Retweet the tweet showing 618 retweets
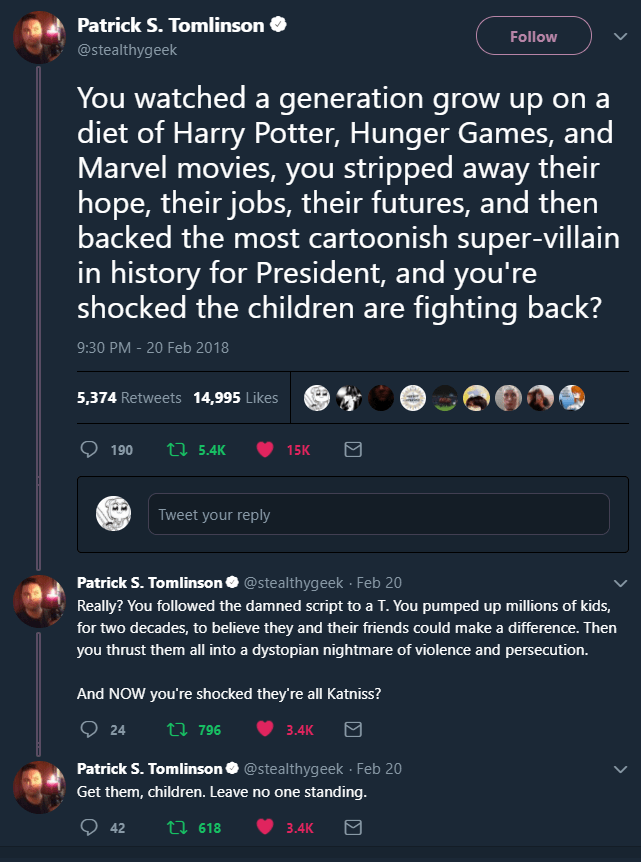The width and height of the screenshot is (641, 862). (x=176, y=827)
